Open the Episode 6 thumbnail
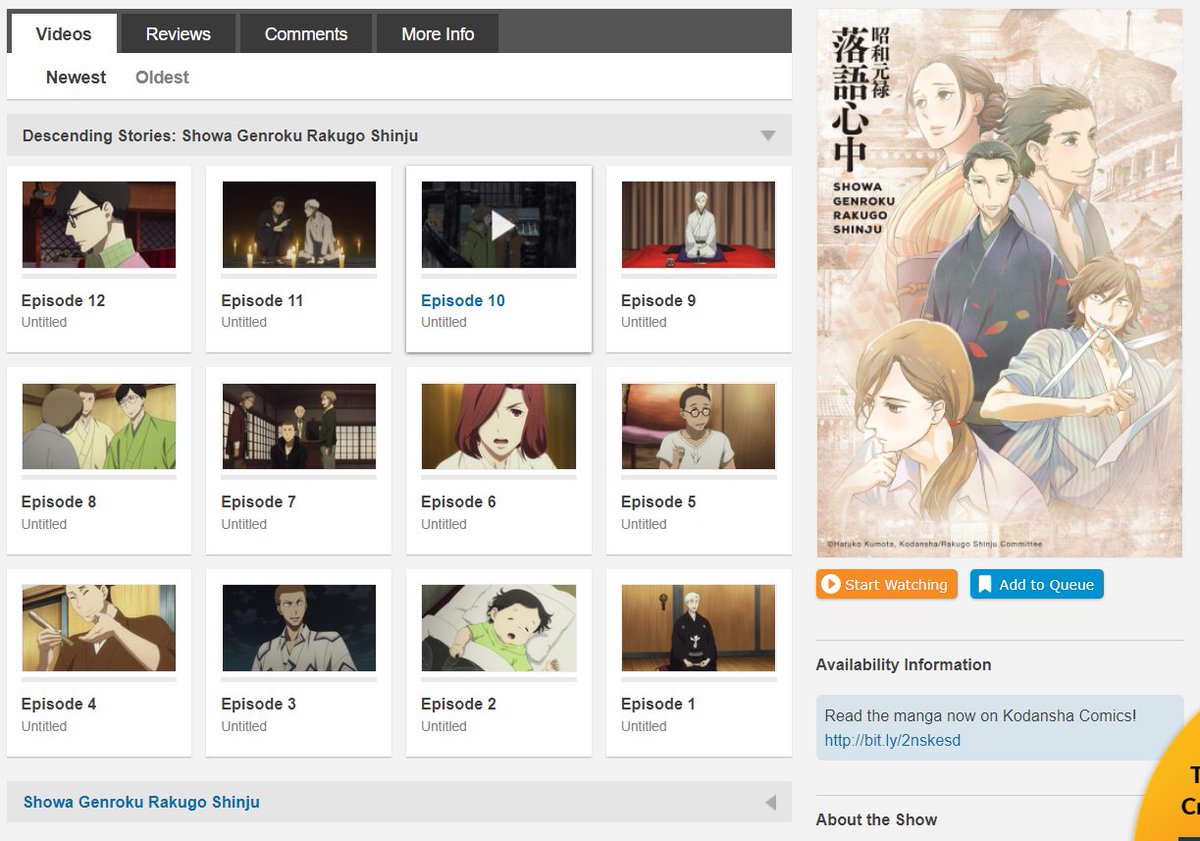The height and width of the screenshot is (841, 1200). pos(498,426)
